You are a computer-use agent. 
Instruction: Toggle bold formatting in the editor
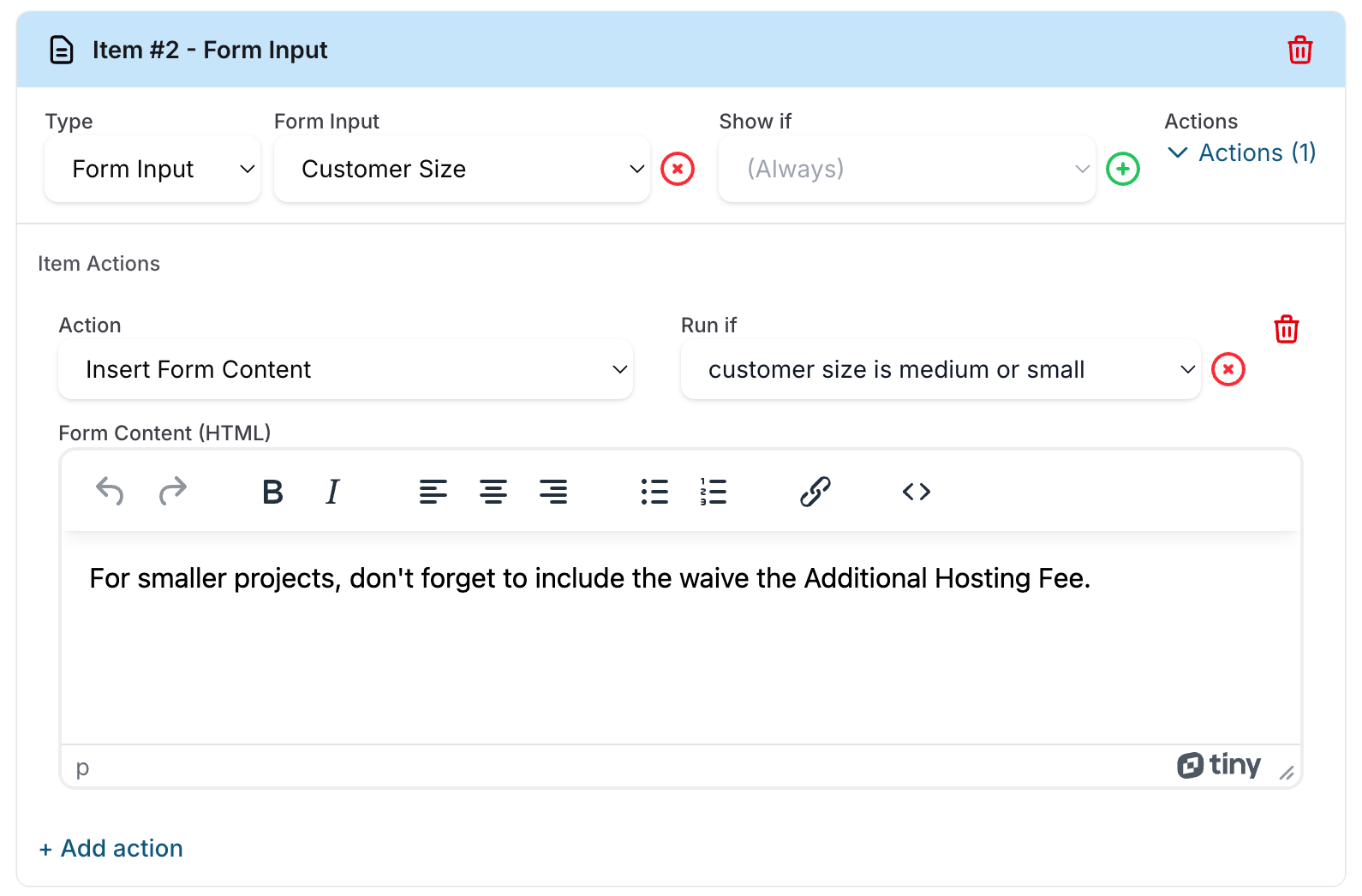[x=272, y=492]
